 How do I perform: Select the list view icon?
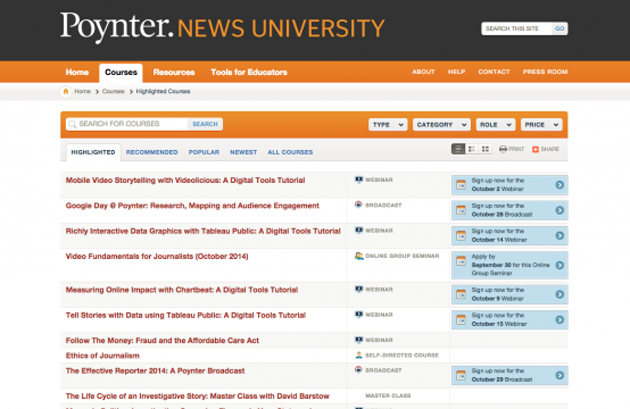[458, 149]
